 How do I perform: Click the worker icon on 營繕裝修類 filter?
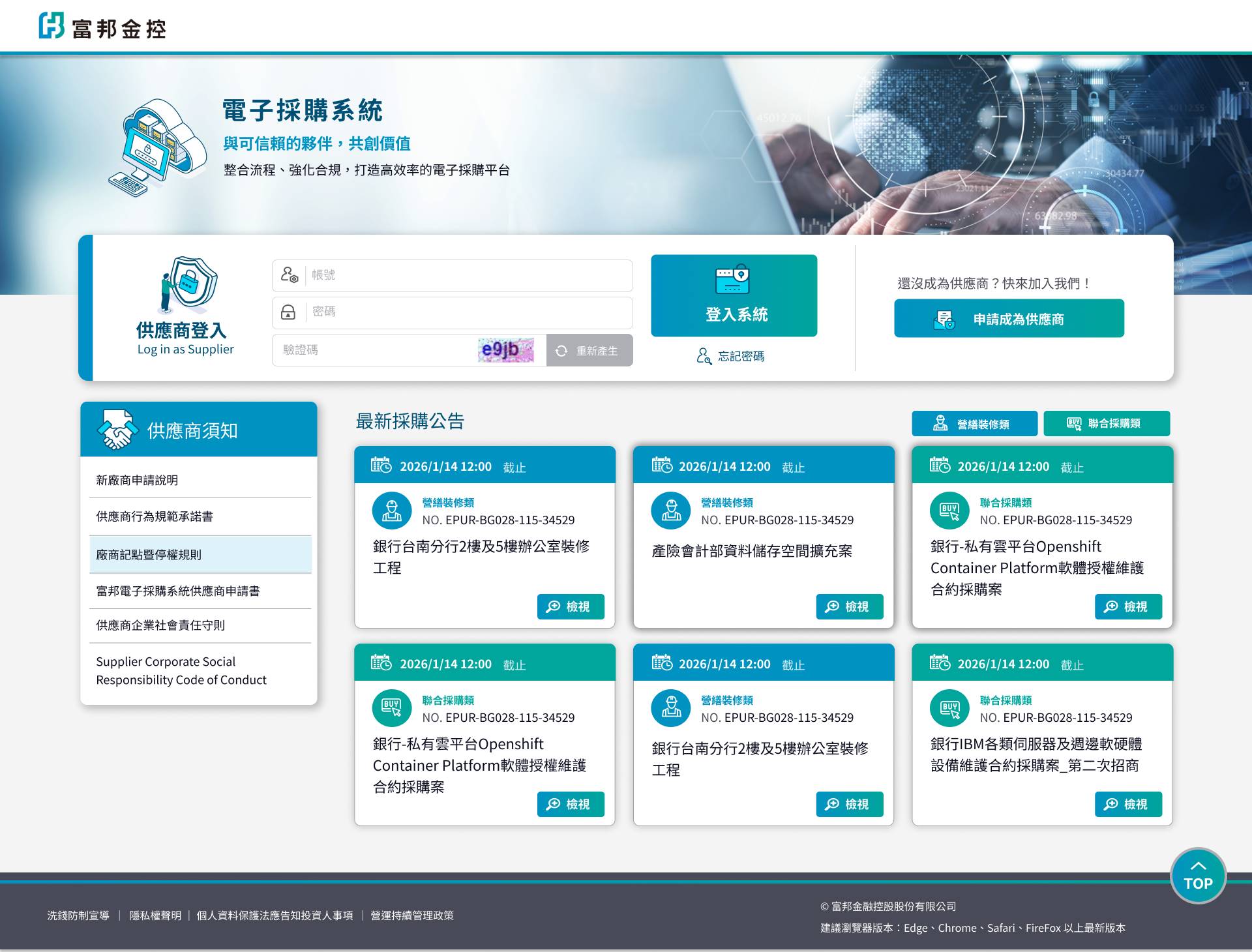940,423
